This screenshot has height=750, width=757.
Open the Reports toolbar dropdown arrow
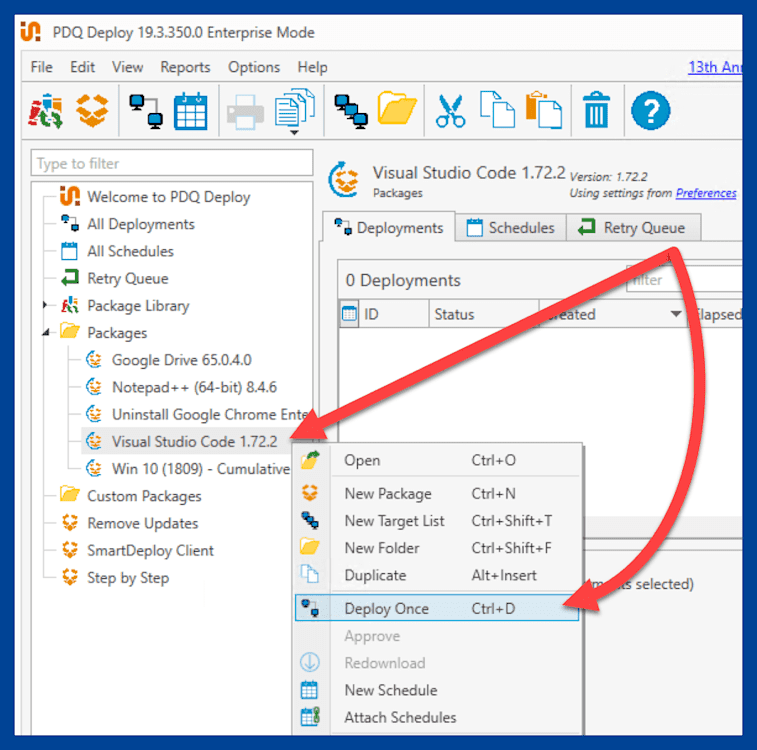coord(294,132)
